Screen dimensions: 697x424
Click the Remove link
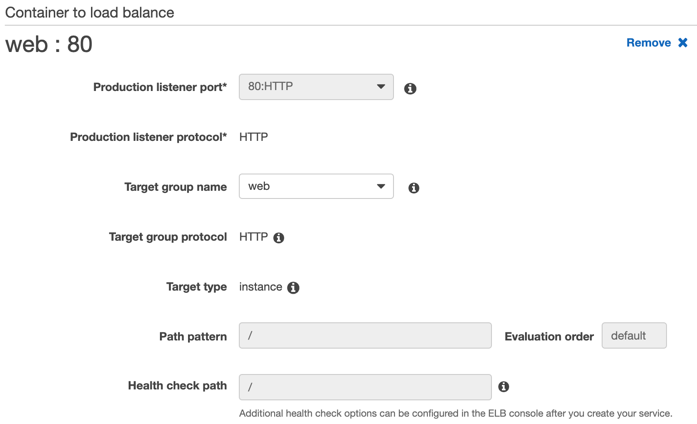click(648, 43)
